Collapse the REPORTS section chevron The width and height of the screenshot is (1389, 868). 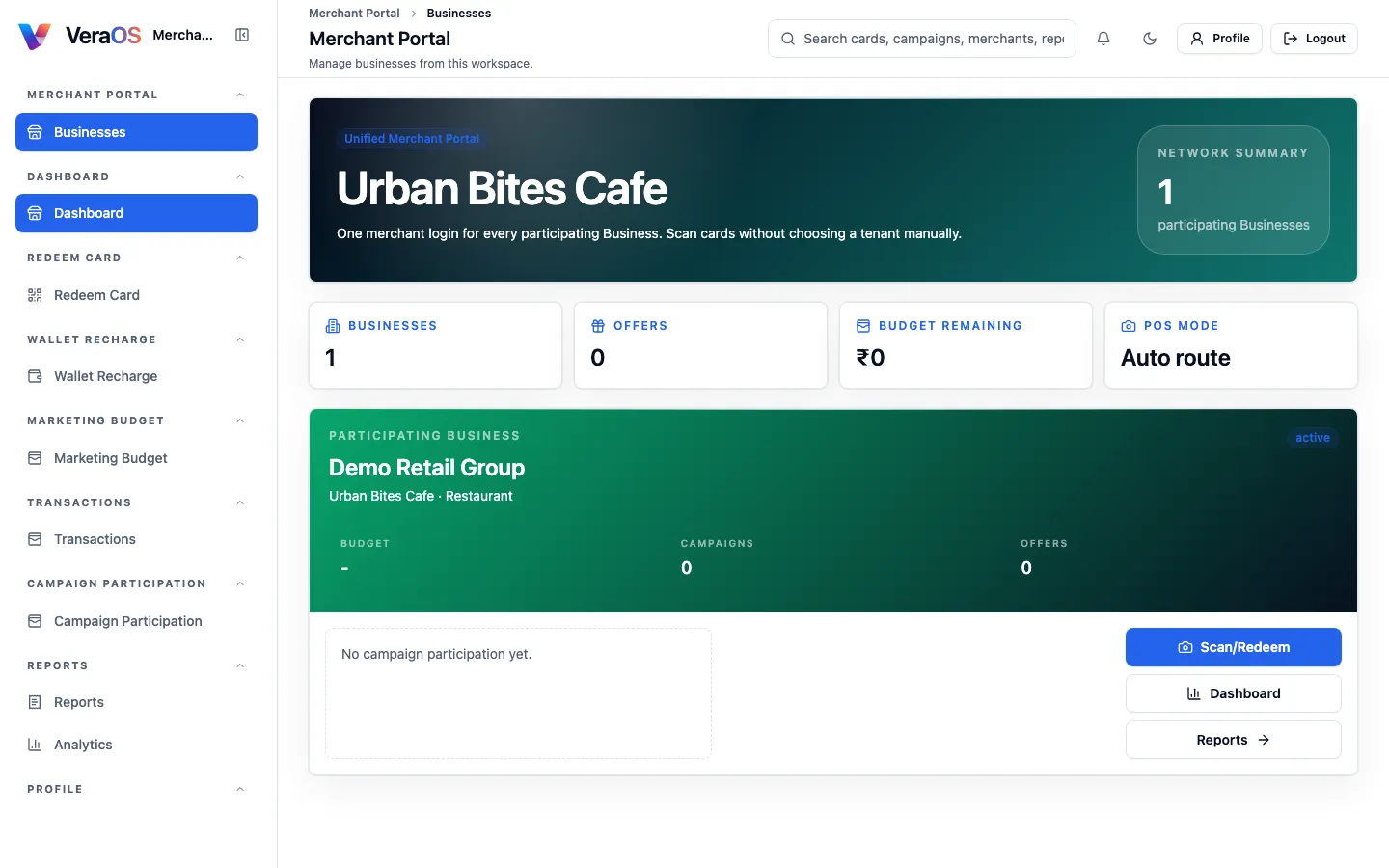(240, 665)
